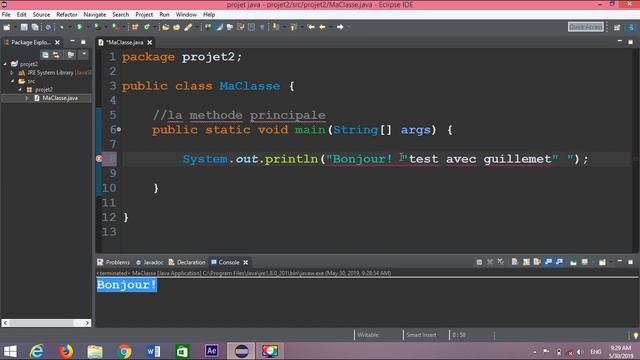This screenshot has height=360, width=640.
Task: Switch to the Javadoc tab
Action: [x=149, y=262]
